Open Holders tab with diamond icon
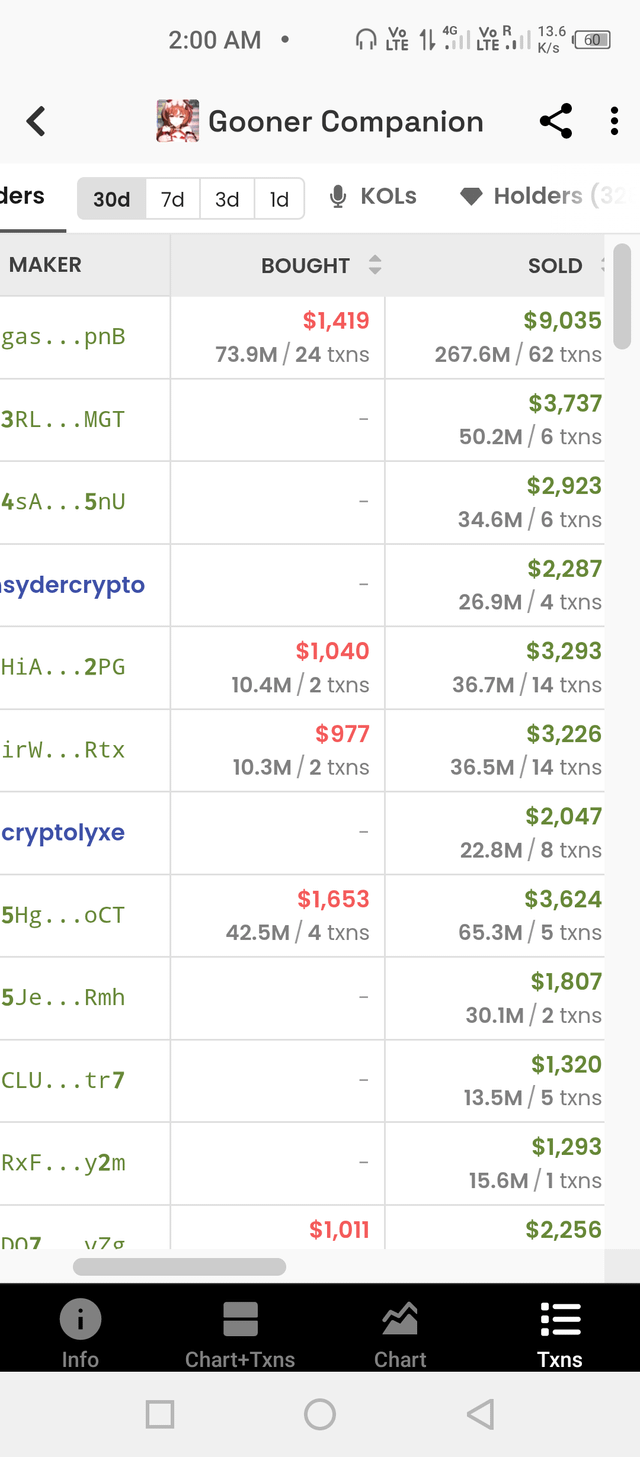The height and width of the screenshot is (1457, 640). (x=538, y=196)
